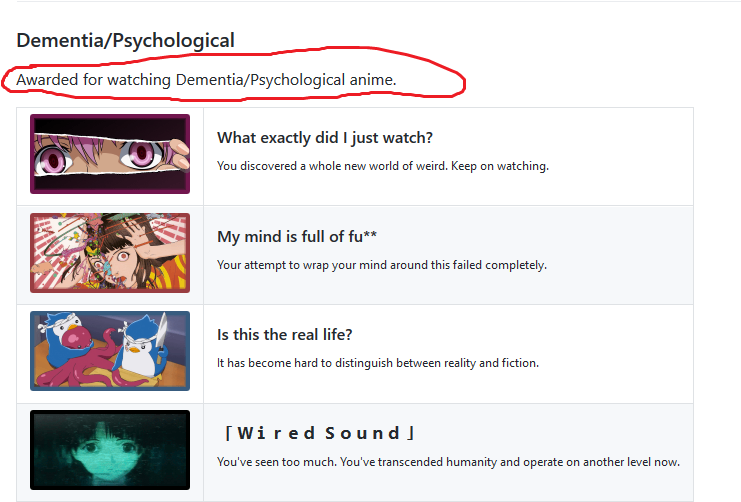Click the pink-eyed girl badge image
741x502 pixels.
click(x=110, y=154)
